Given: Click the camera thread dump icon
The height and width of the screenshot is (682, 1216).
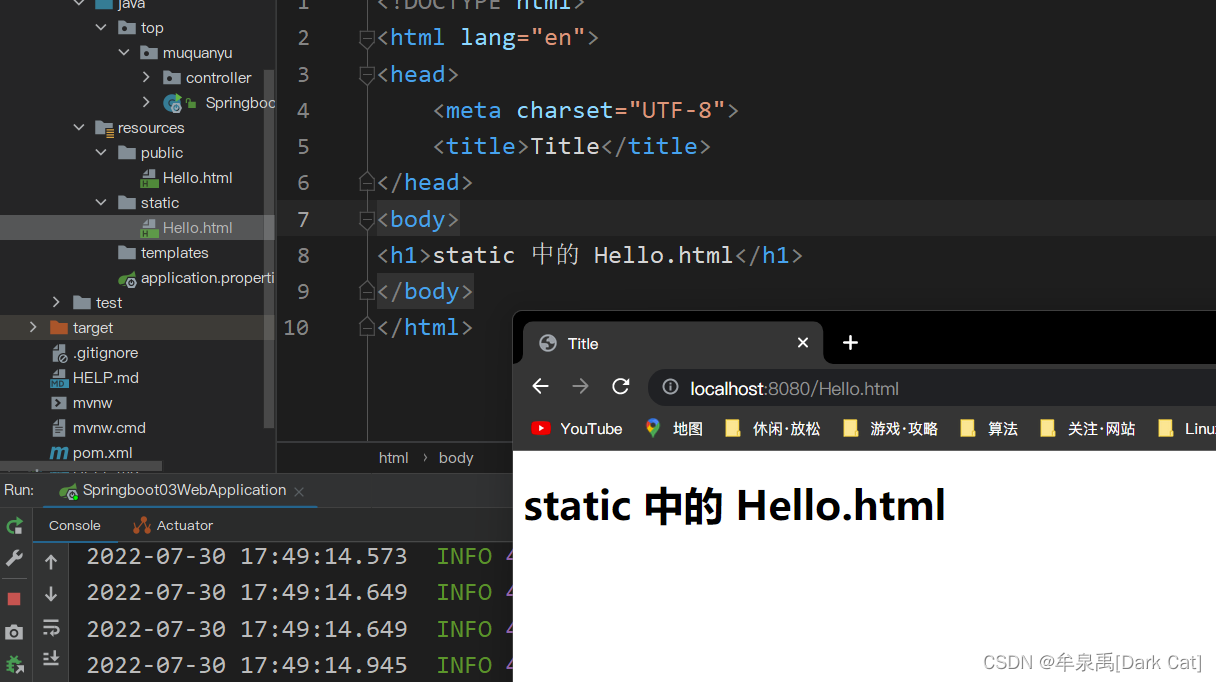Looking at the screenshot, I should point(14,632).
